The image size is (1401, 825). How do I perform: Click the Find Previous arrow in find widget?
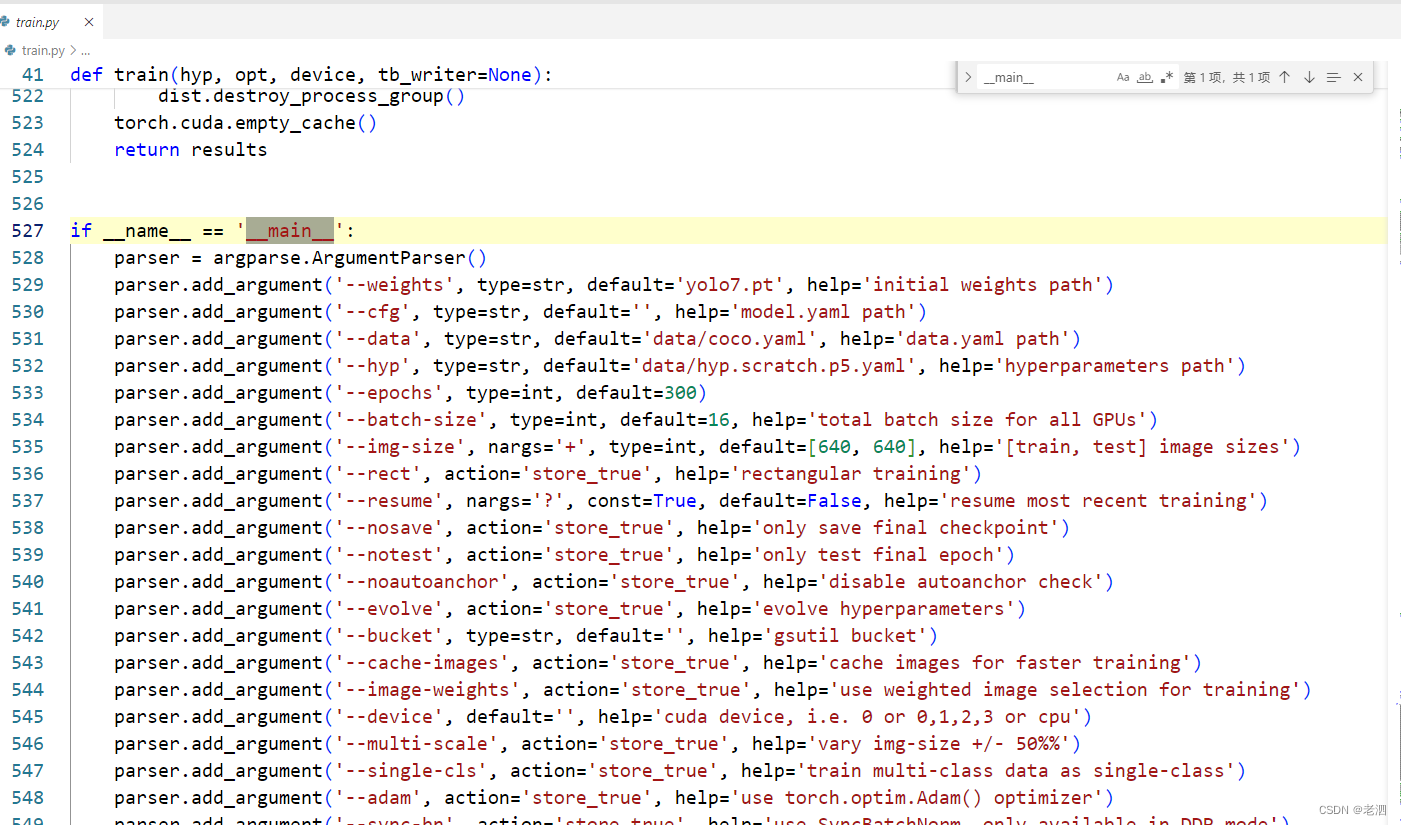pyautogui.click(x=1285, y=76)
